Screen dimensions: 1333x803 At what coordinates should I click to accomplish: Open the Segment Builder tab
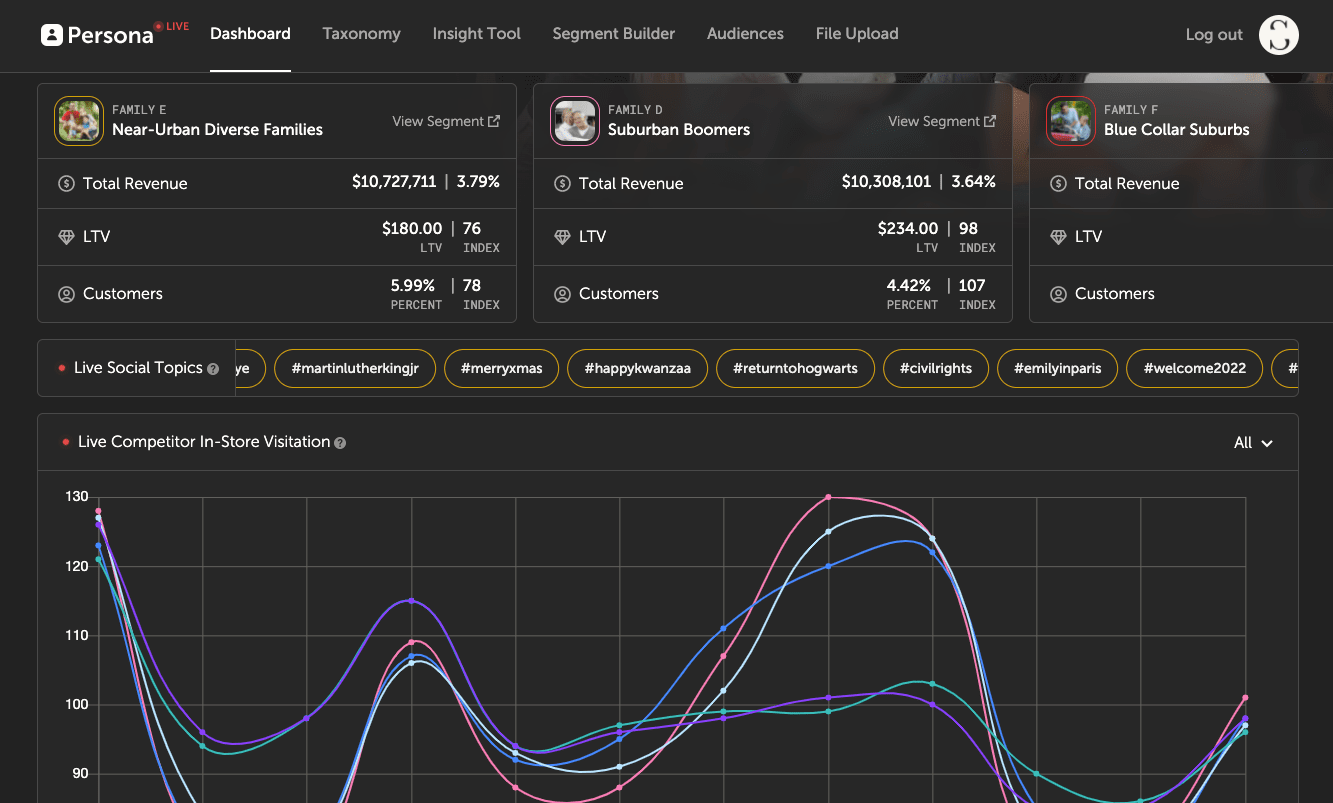tap(613, 33)
